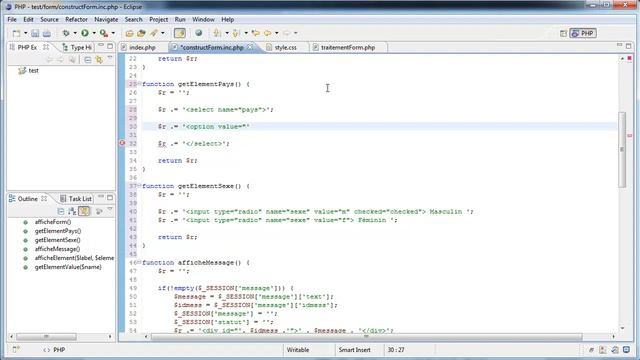Select the Outline view tab

coord(27,199)
